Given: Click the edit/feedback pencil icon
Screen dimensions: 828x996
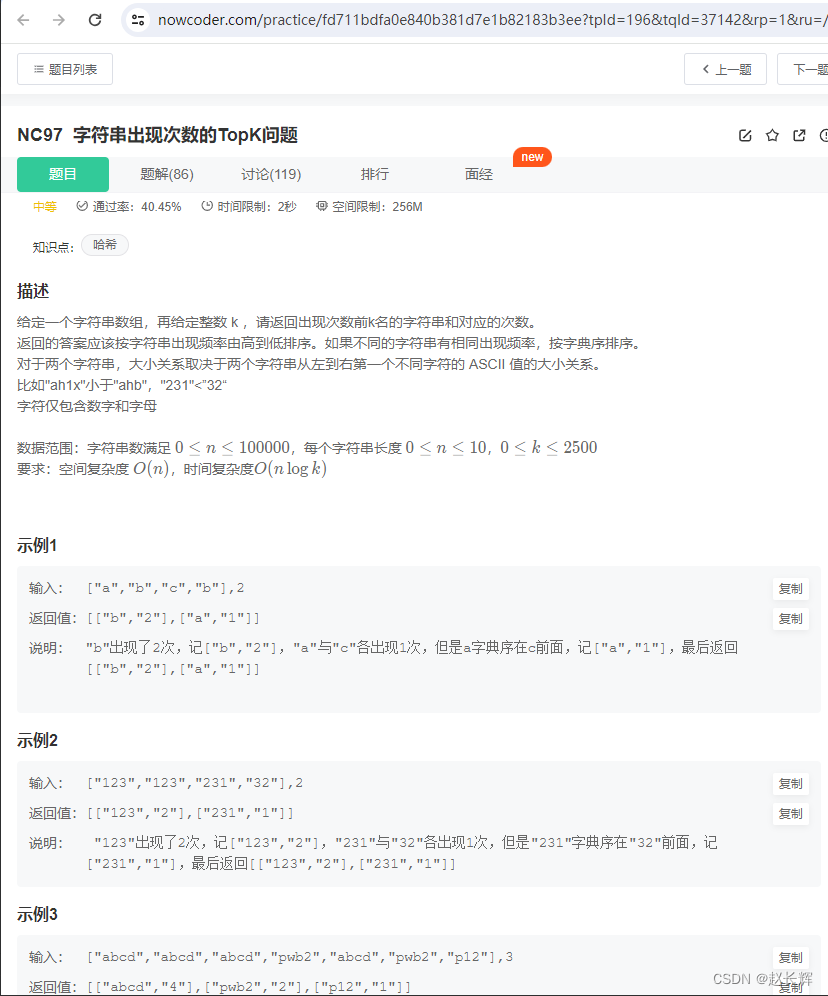Looking at the screenshot, I should pos(745,135).
